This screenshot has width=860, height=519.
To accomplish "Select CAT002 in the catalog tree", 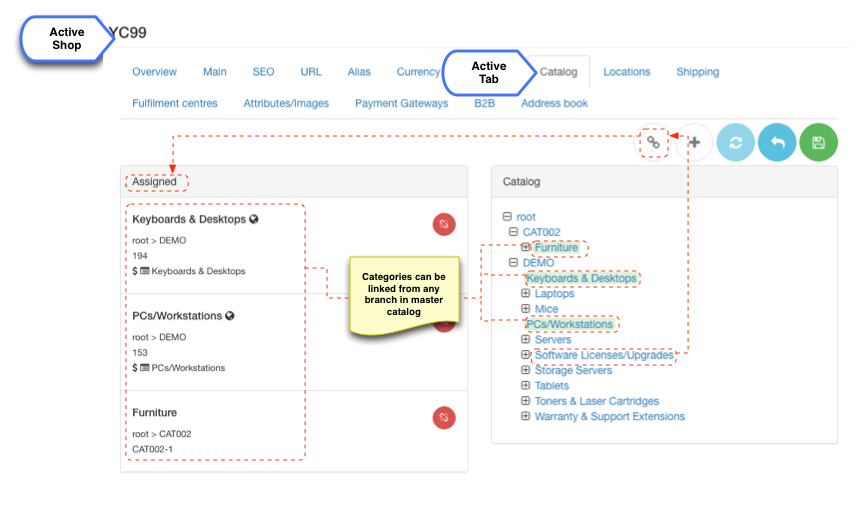I will [541, 232].
